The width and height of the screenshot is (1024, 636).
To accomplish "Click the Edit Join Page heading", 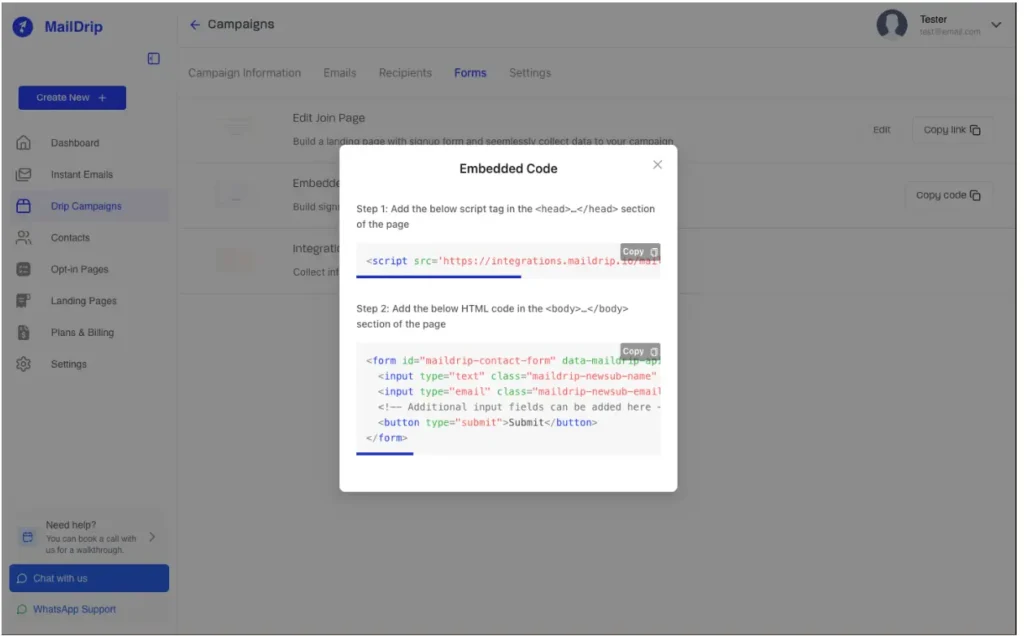I will 328,118.
